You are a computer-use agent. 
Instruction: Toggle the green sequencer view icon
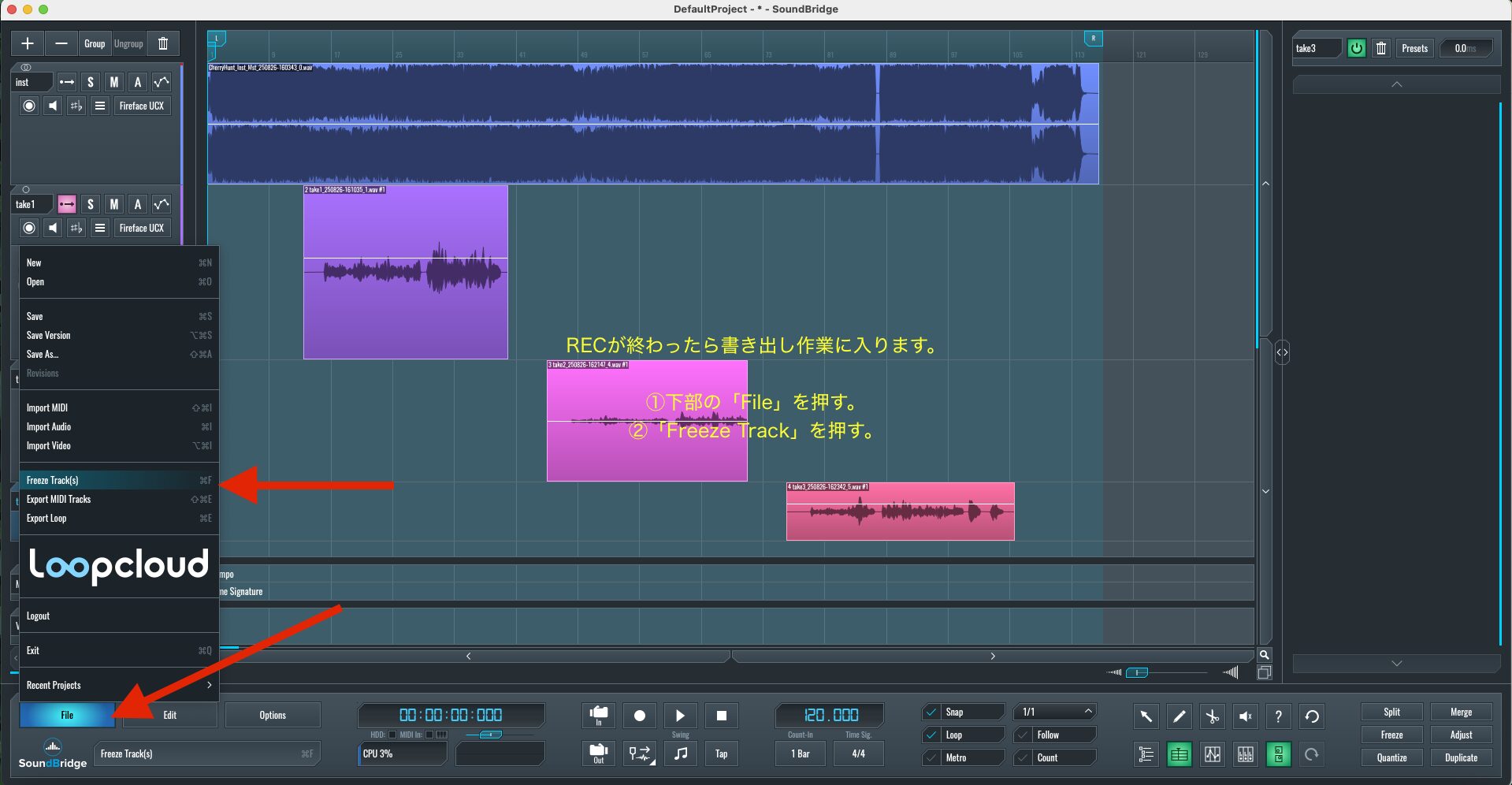click(x=1180, y=754)
